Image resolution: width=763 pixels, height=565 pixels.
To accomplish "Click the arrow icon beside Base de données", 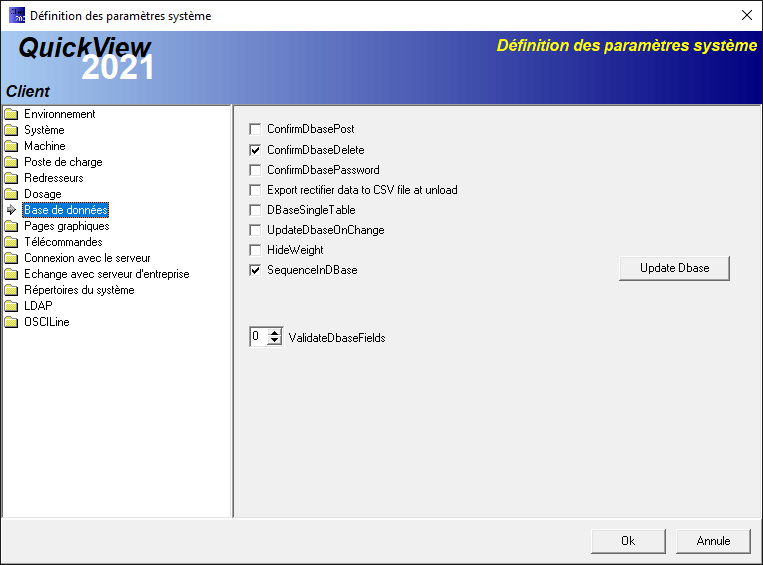I will (11, 210).
